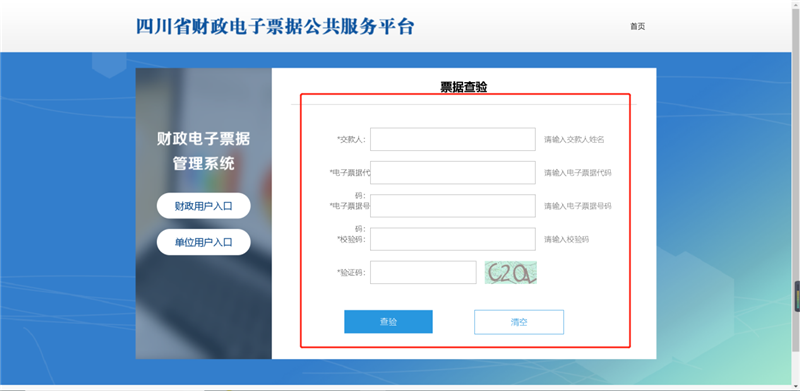Viewport: 800px width, 391px height.
Task: Click the 票据查验 heading
Action: tap(464, 87)
